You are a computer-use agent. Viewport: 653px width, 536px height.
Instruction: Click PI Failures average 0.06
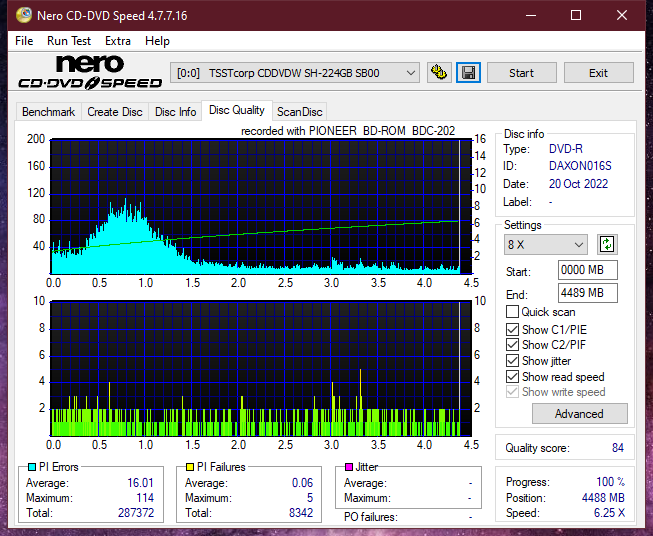(x=302, y=483)
